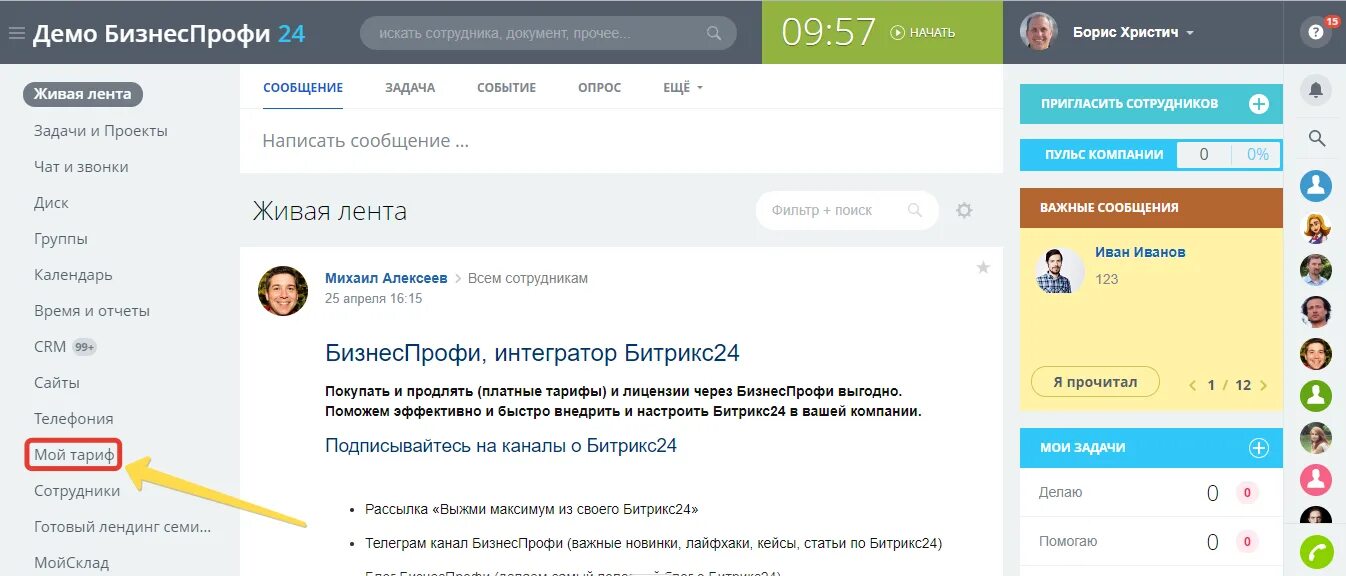Select the Событие tab

[x=506, y=88]
